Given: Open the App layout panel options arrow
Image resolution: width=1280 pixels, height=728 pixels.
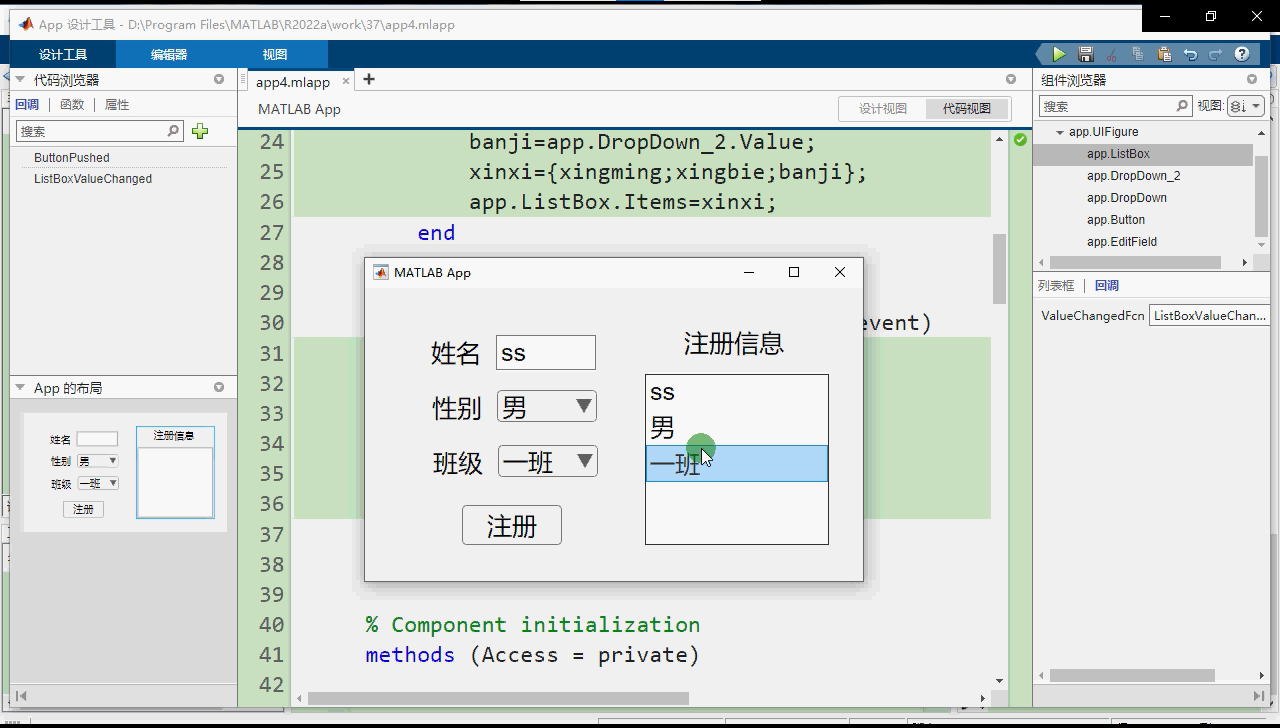Looking at the screenshot, I should point(219,387).
